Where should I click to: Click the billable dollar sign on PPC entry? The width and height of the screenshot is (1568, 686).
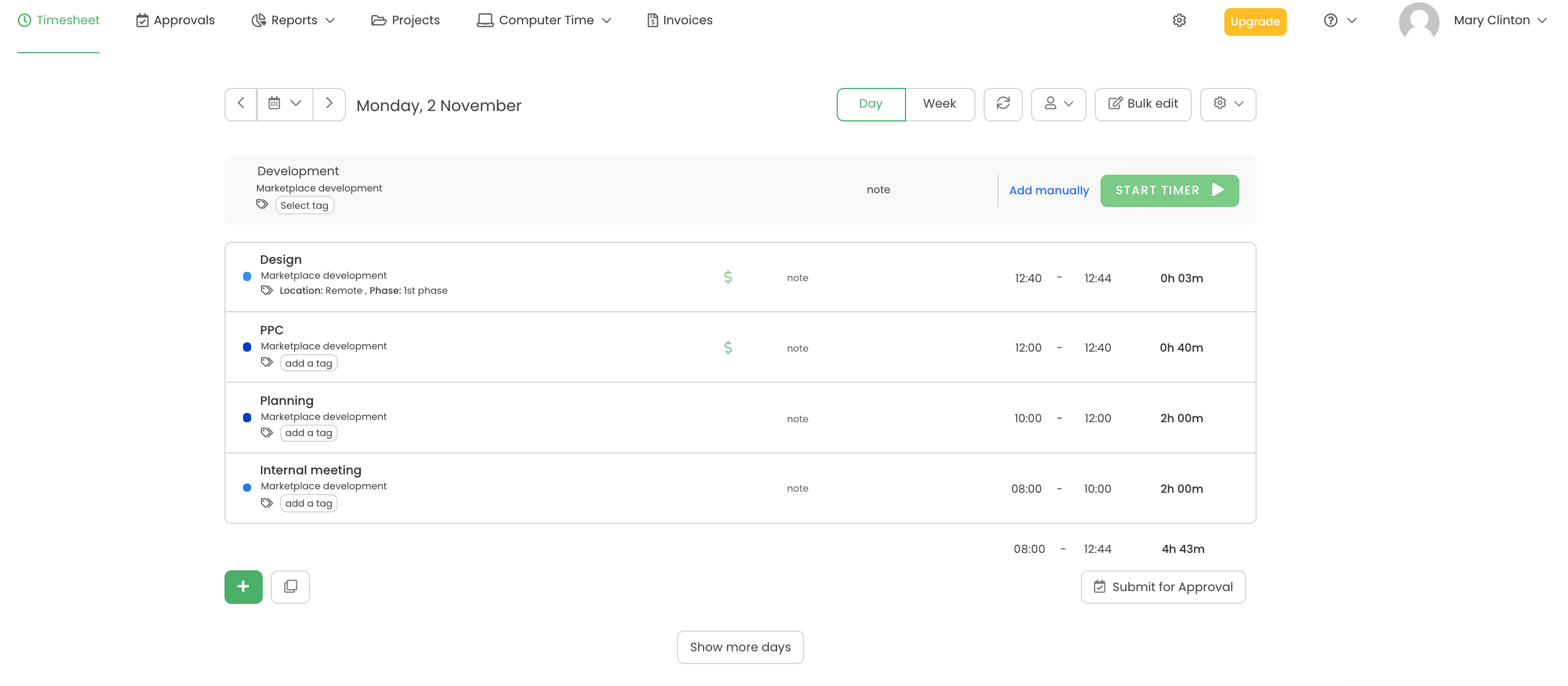click(x=727, y=347)
